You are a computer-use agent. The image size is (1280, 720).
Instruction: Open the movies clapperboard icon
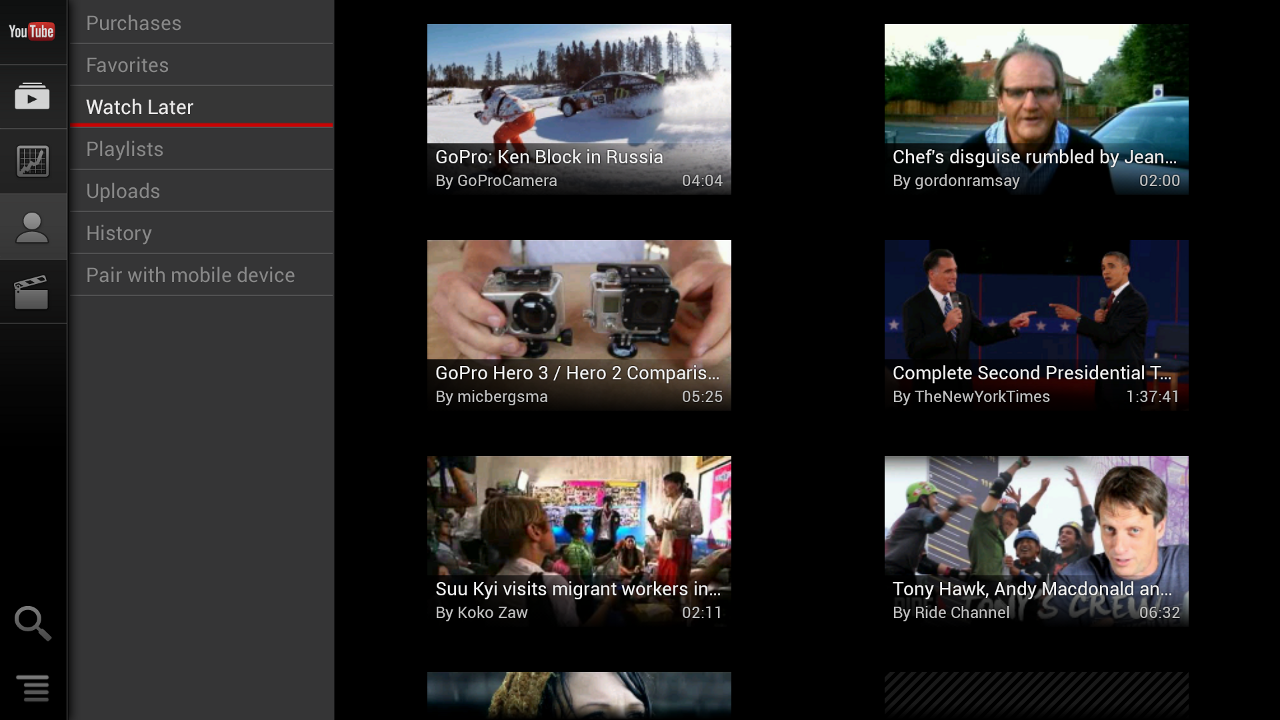point(32,292)
